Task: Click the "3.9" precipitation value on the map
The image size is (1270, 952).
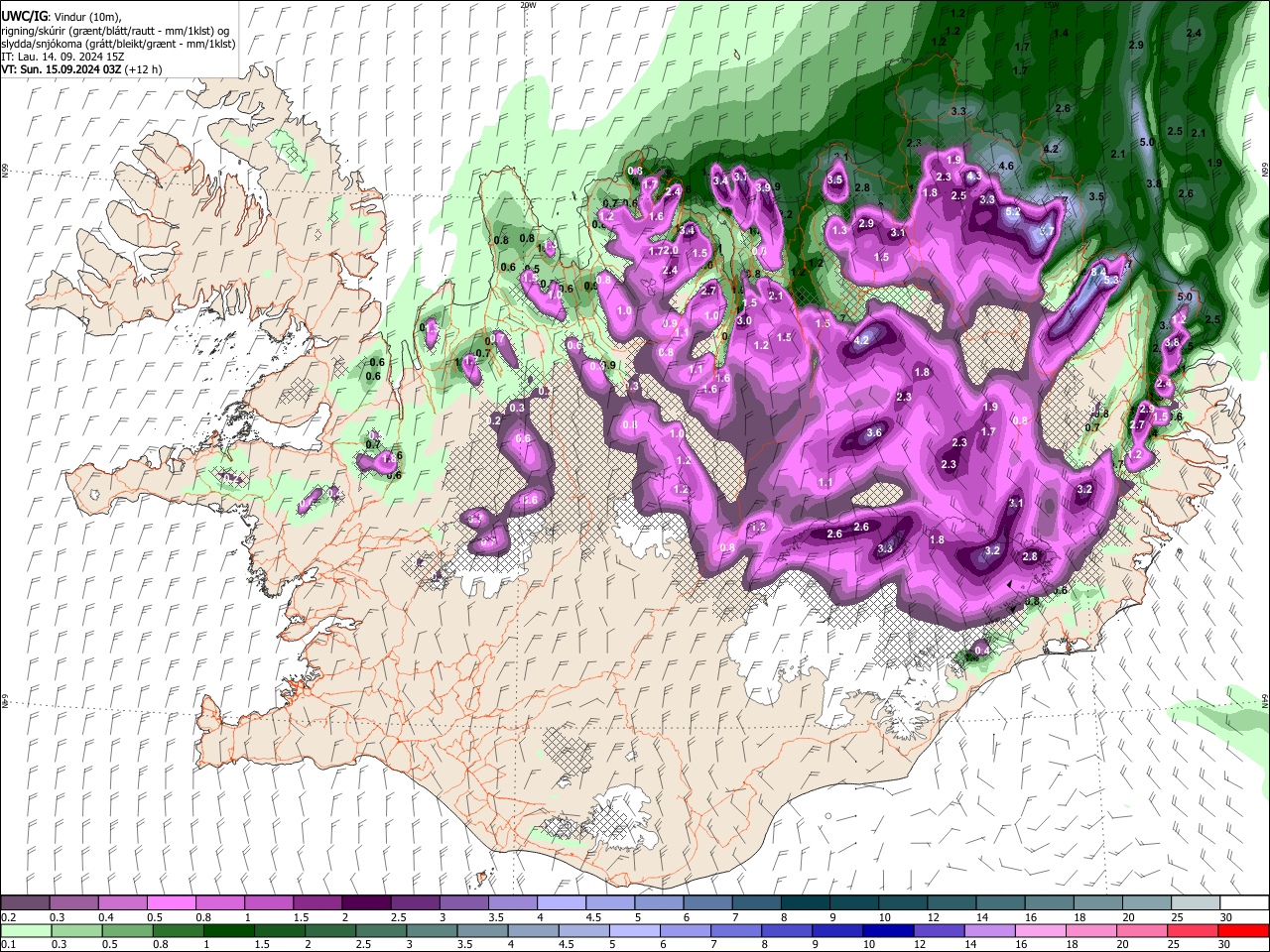Action: (763, 187)
